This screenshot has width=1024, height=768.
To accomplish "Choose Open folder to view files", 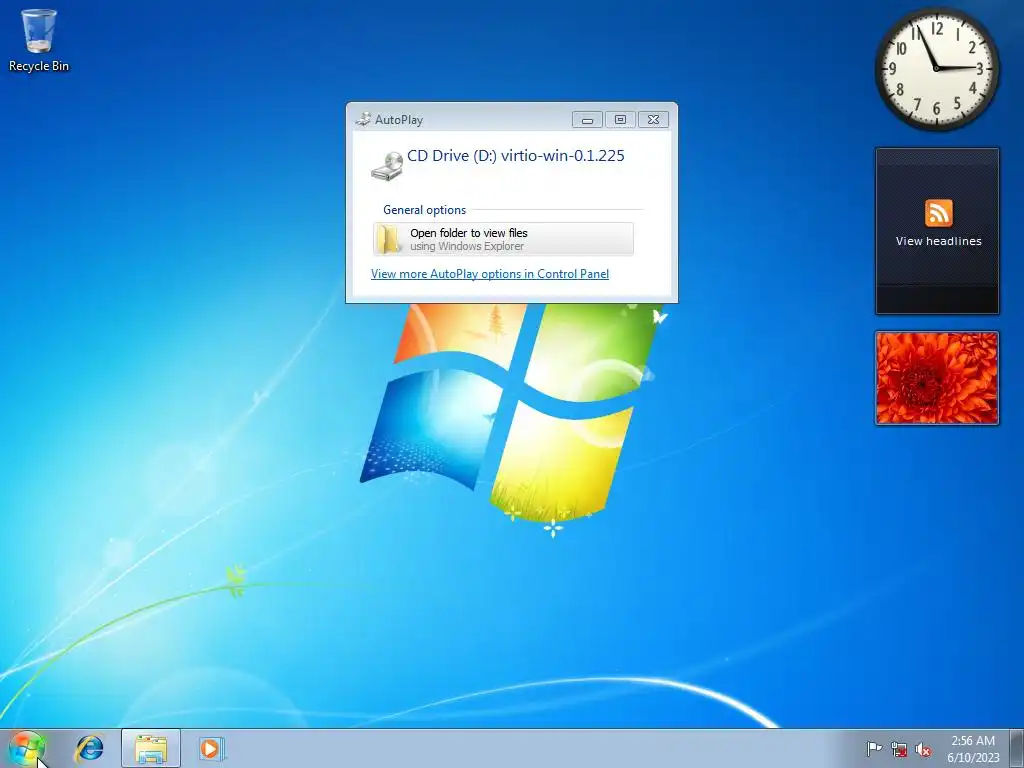I will [x=503, y=239].
